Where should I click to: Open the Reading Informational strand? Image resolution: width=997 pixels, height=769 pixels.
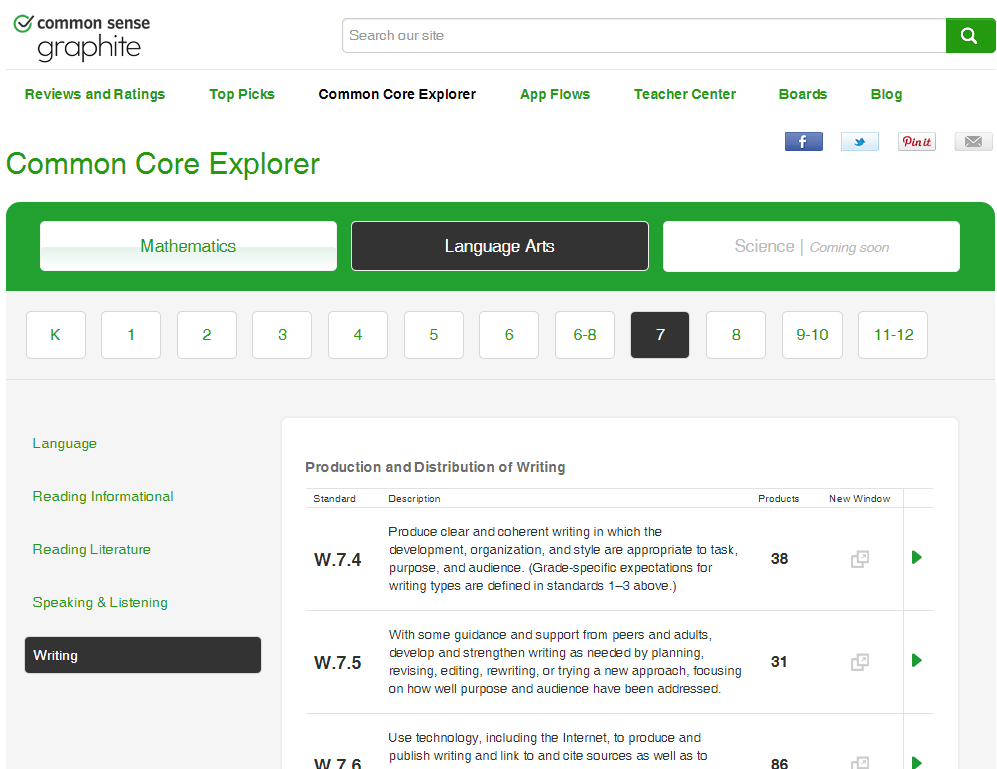click(x=103, y=496)
